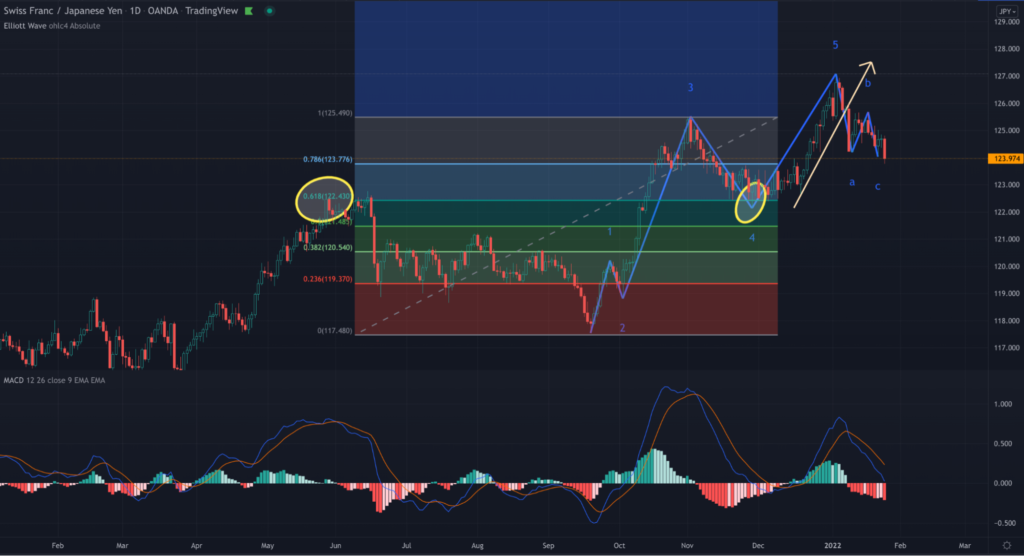Click 1.000 on the MACD scale

[x=1003, y=404]
